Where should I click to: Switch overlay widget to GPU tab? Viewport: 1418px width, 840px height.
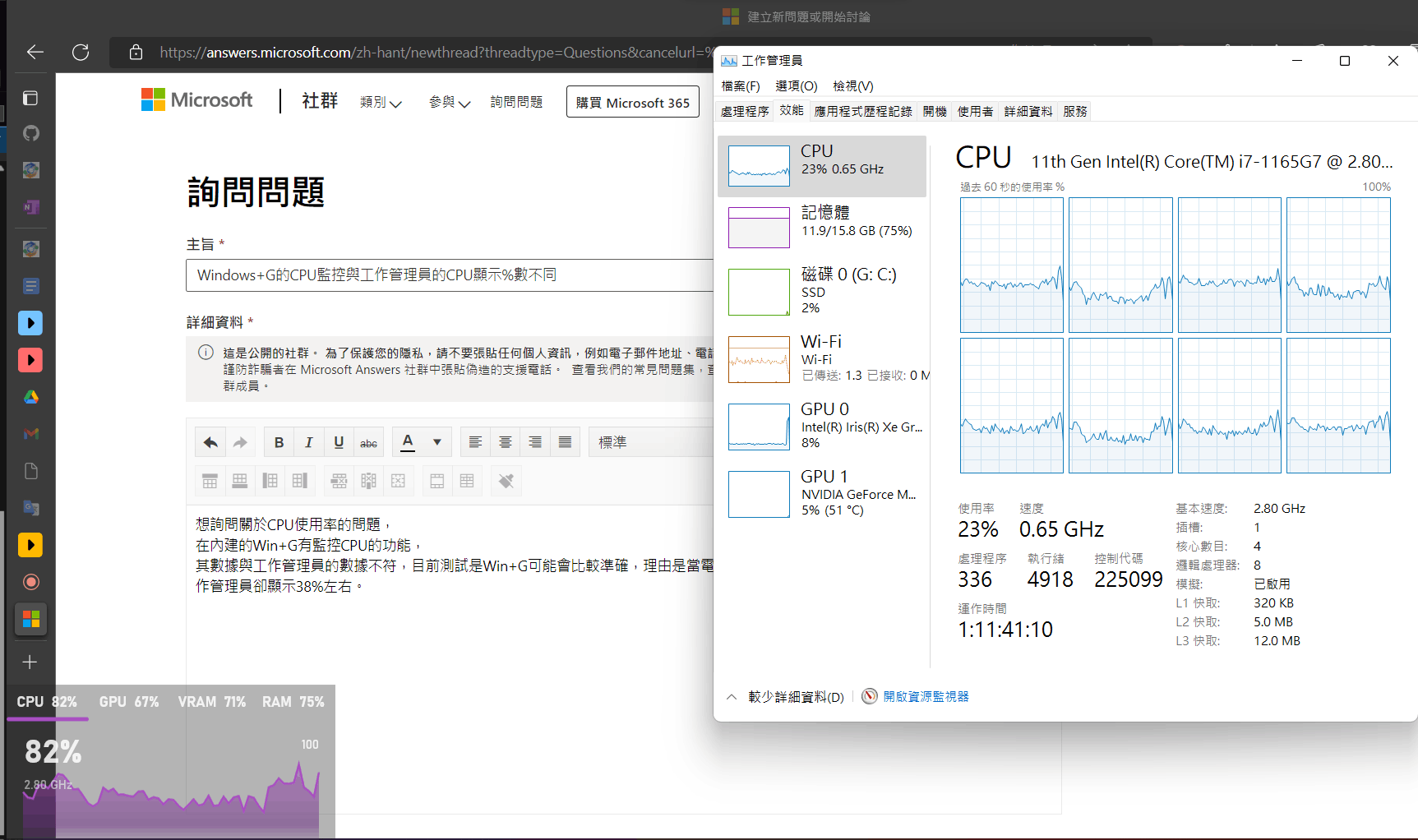129,702
